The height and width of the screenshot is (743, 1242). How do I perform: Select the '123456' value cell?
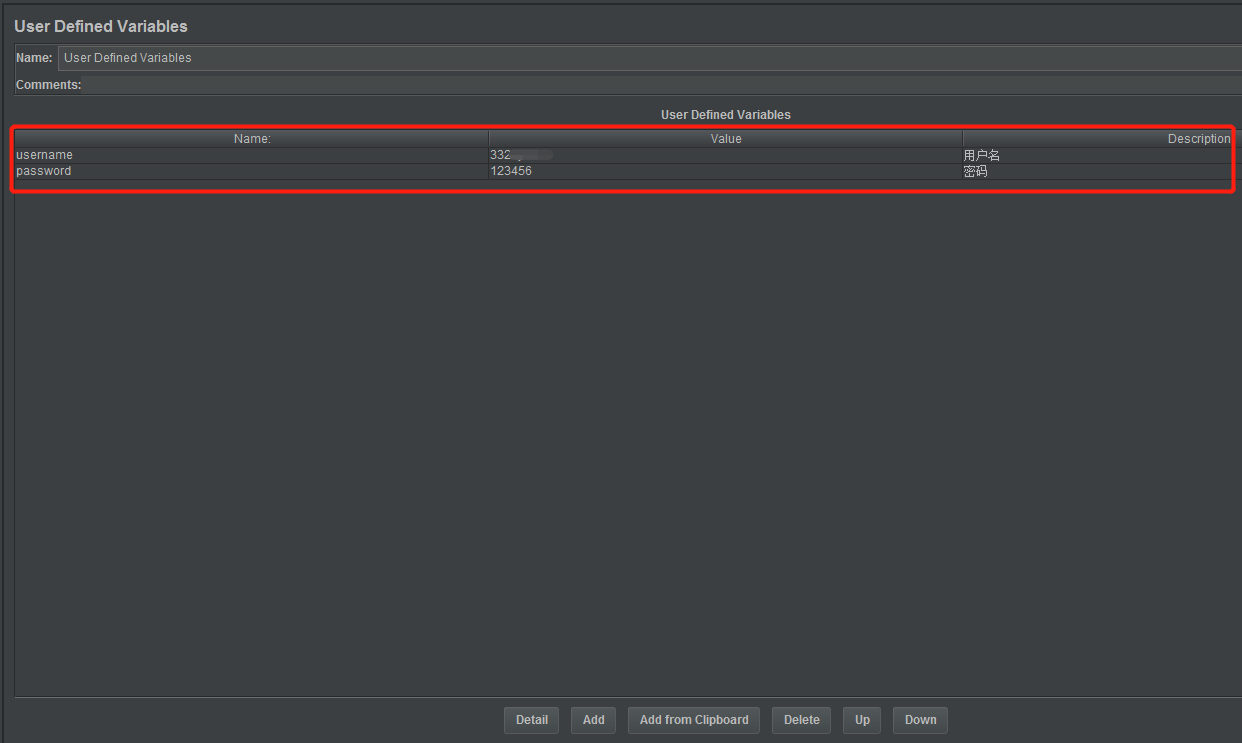[x=725, y=171]
